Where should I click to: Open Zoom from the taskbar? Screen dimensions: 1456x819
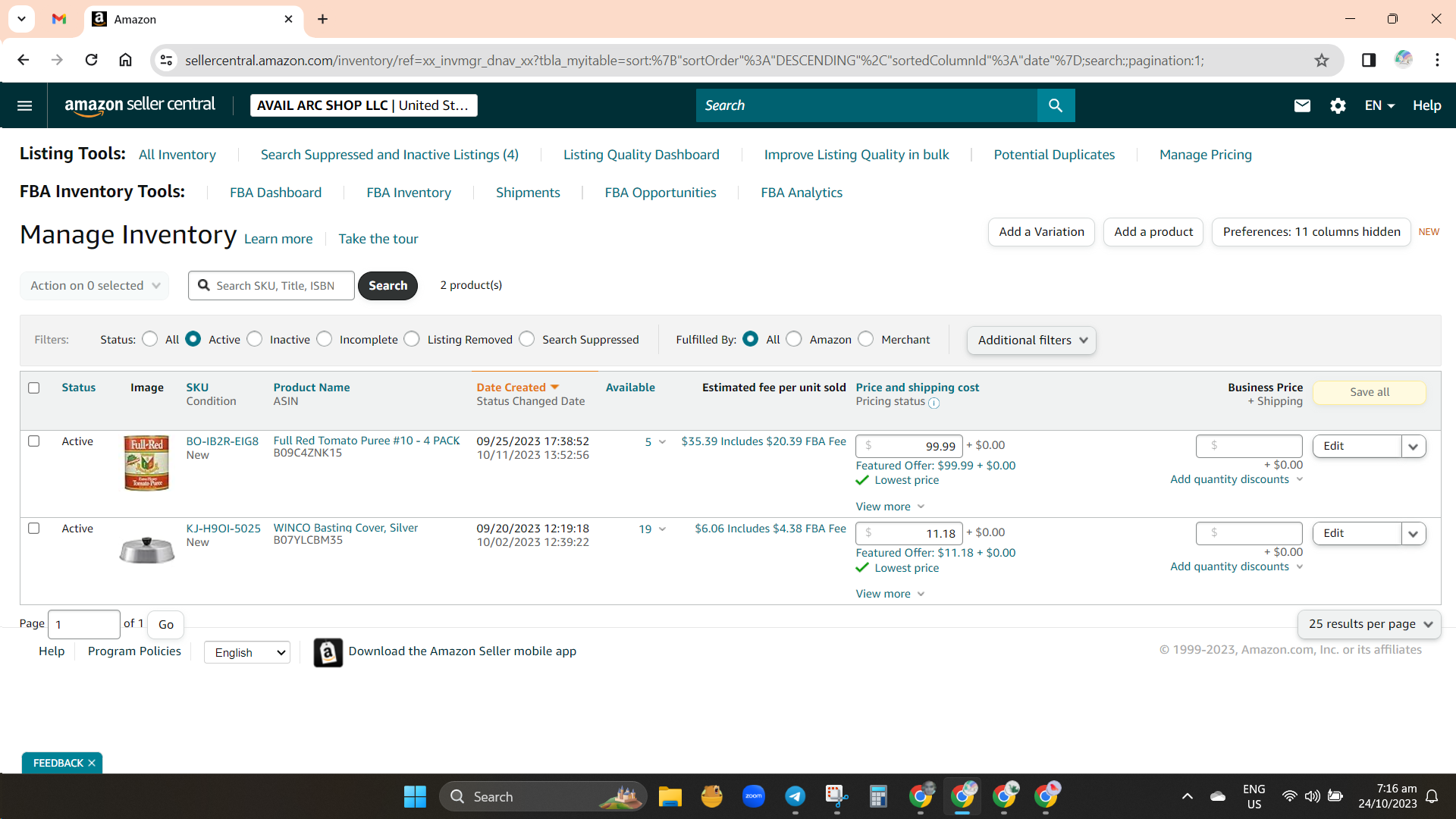(754, 796)
